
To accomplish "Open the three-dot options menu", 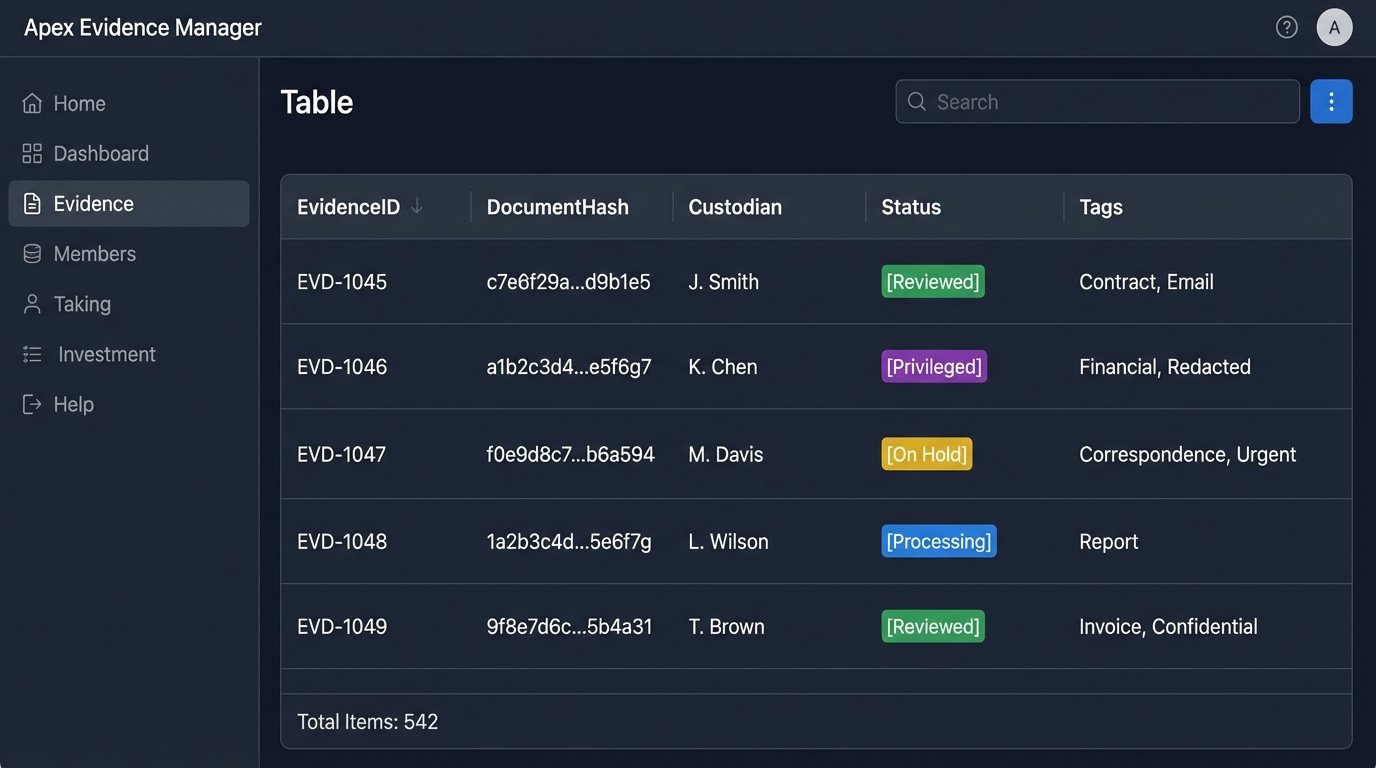I will coord(1331,102).
